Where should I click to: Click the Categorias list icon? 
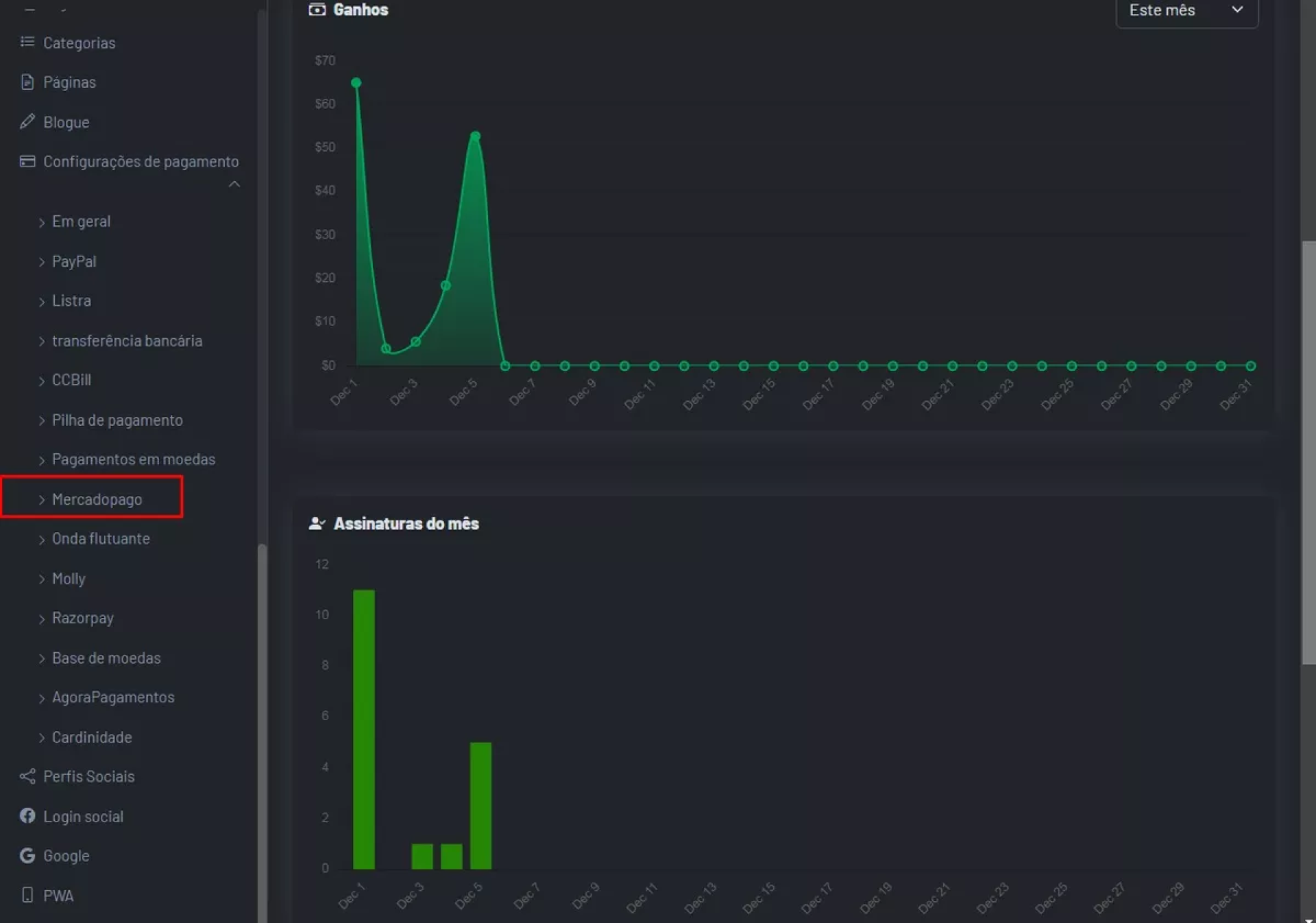coord(27,43)
